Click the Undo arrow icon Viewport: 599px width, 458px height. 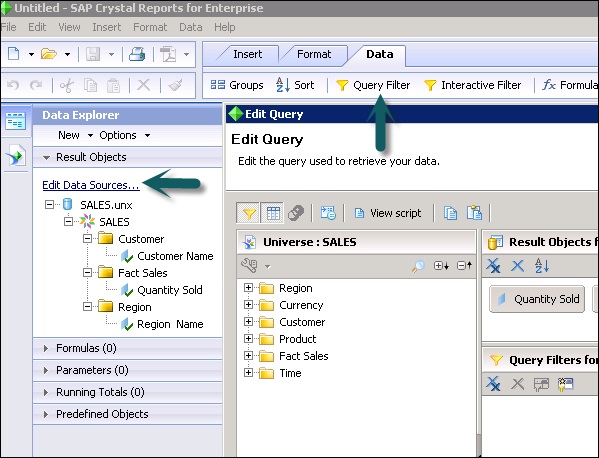tap(13, 85)
